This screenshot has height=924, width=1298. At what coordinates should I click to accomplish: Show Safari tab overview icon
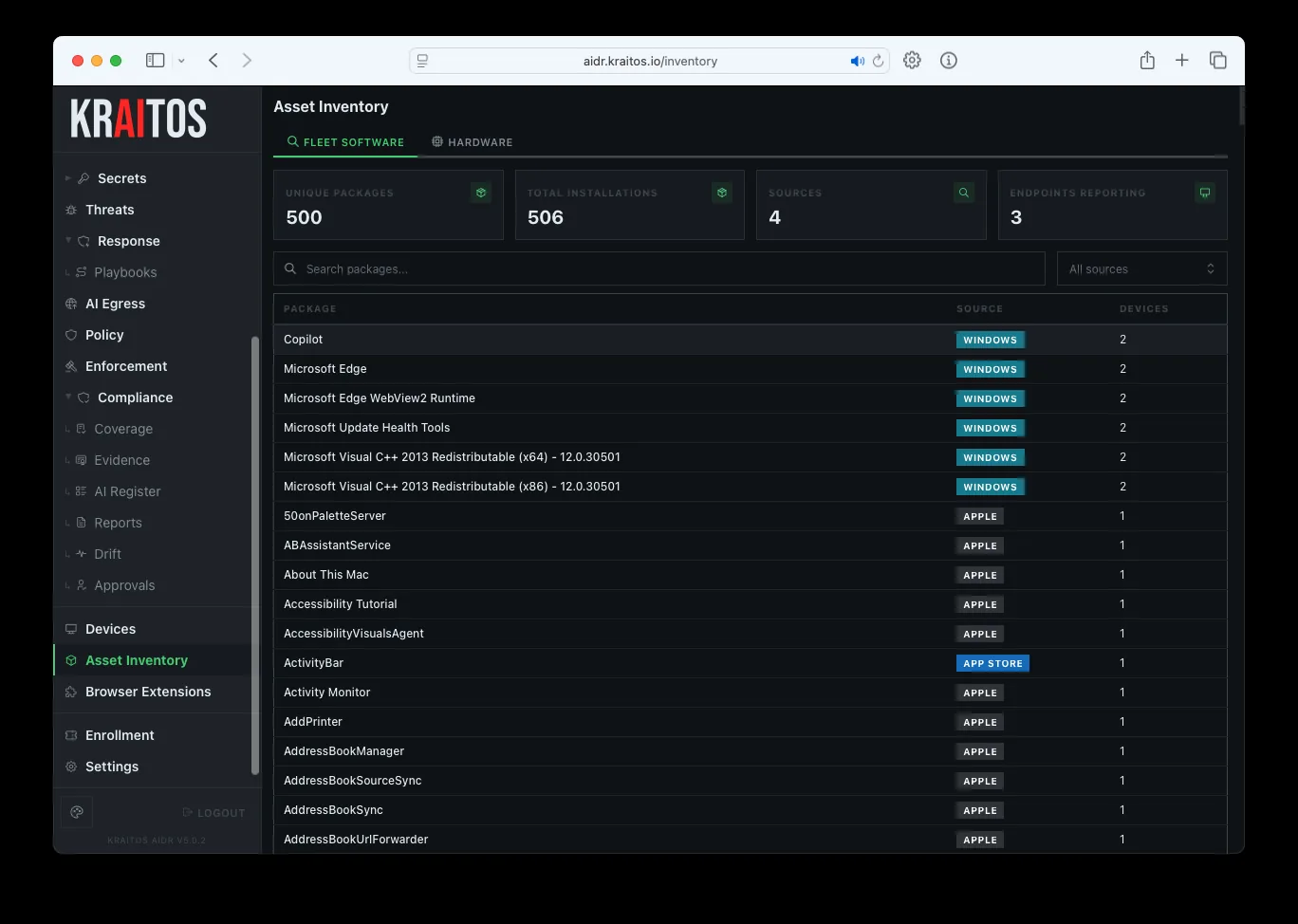point(1218,61)
